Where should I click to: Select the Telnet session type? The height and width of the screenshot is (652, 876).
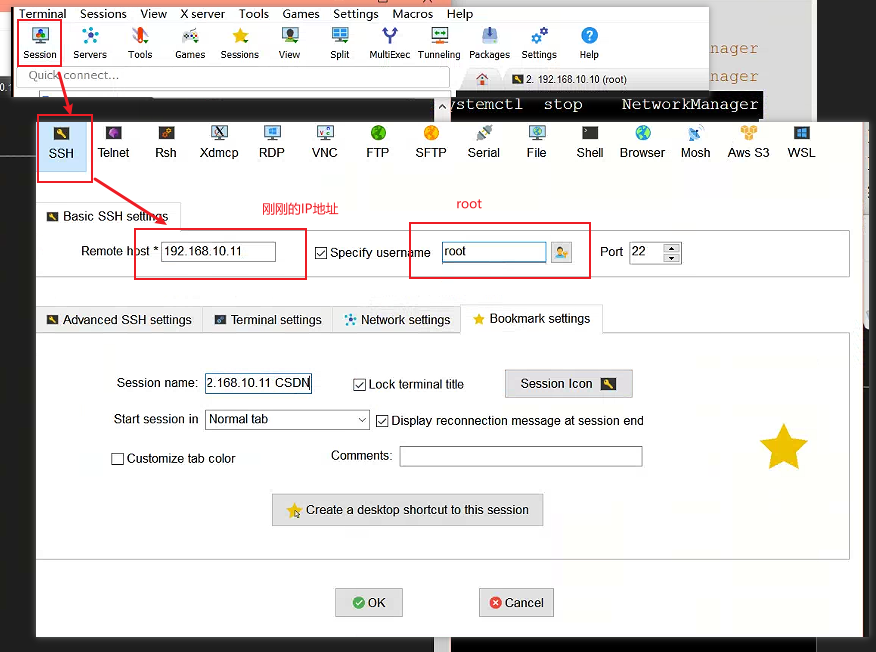(113, 143)
